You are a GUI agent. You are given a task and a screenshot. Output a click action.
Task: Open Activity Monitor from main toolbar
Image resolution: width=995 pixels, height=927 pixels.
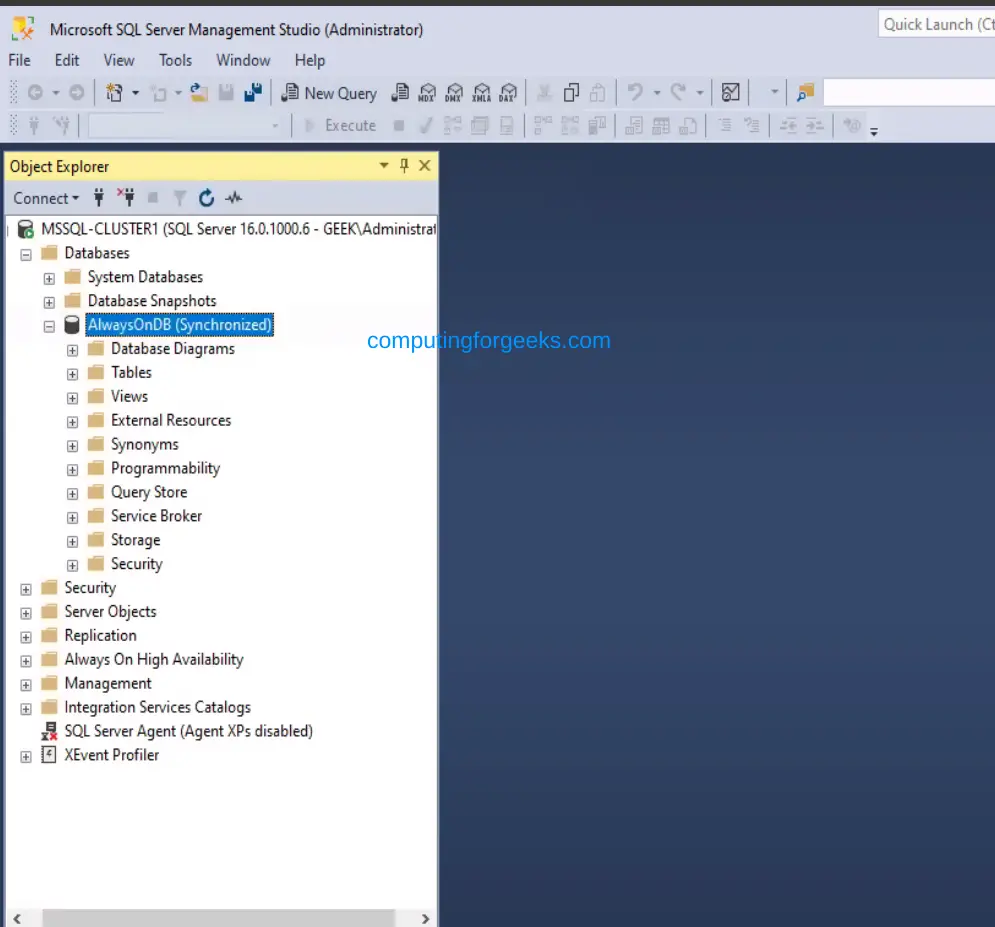click(x=730, y=93)
